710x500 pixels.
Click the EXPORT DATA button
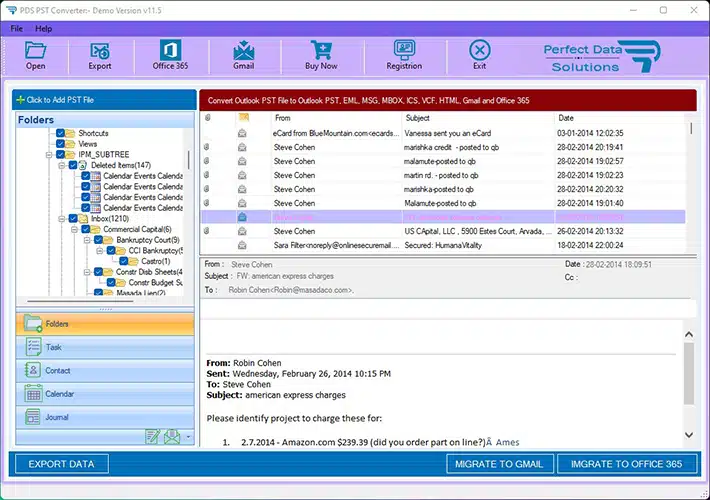click(x=62, y=464)
